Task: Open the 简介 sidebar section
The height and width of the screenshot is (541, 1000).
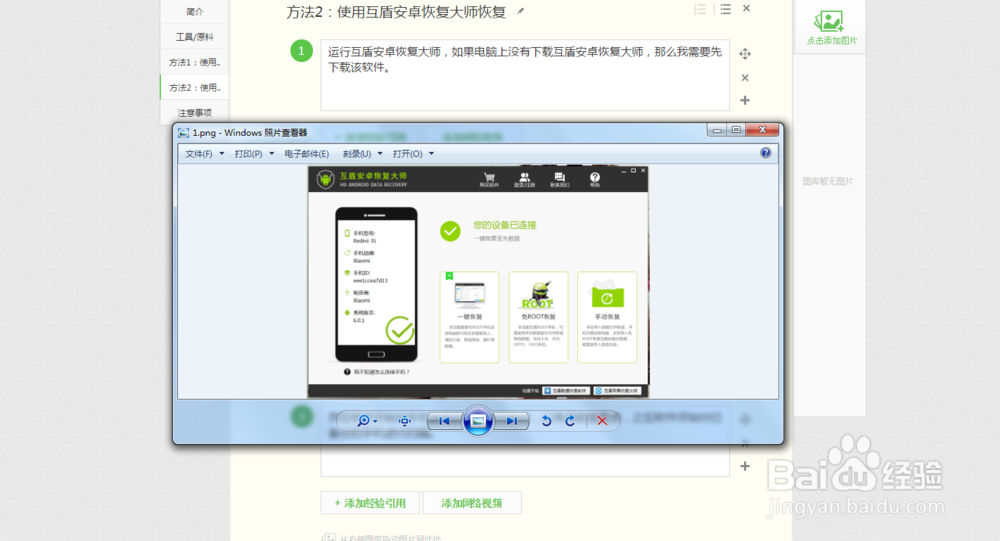Action: tap(195, 11)
